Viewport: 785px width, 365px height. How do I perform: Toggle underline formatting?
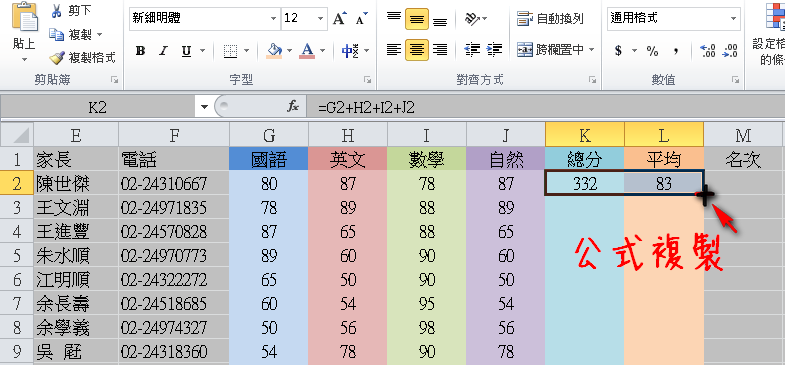186,51
